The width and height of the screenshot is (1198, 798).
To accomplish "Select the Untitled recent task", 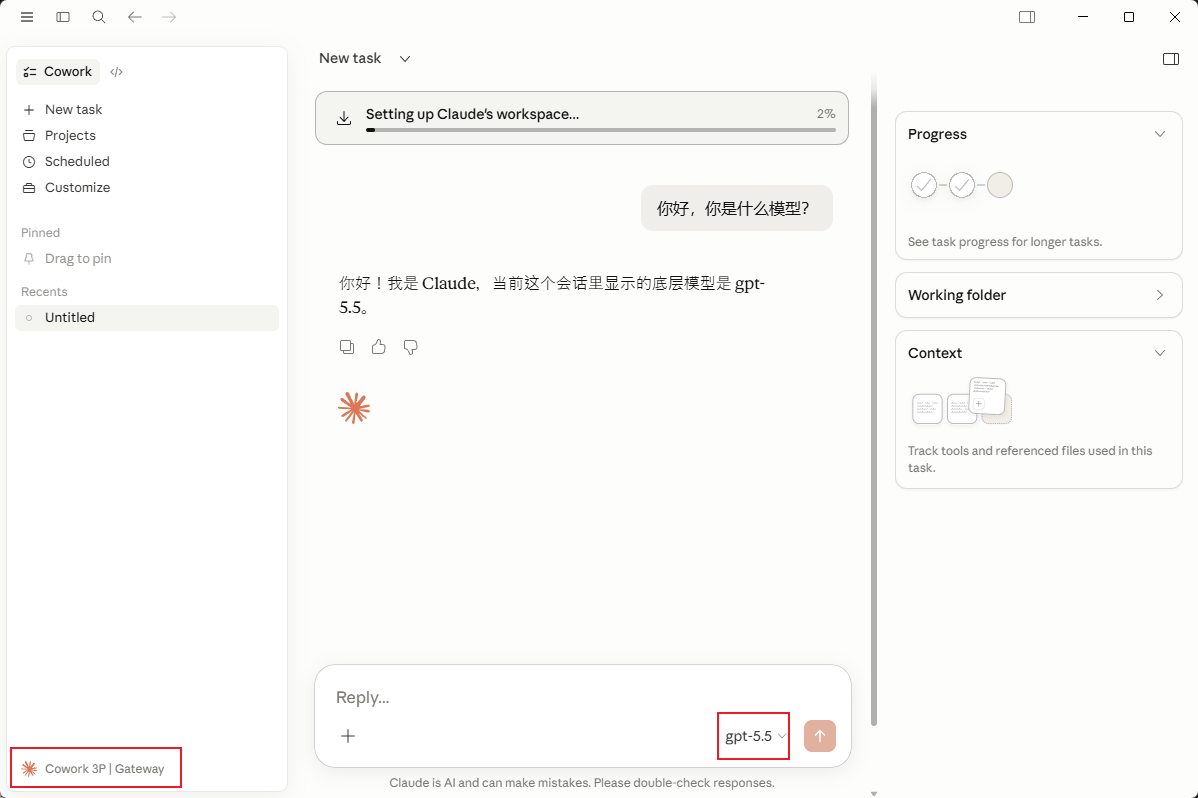I will pyautogui.click(x=147, y=317).
